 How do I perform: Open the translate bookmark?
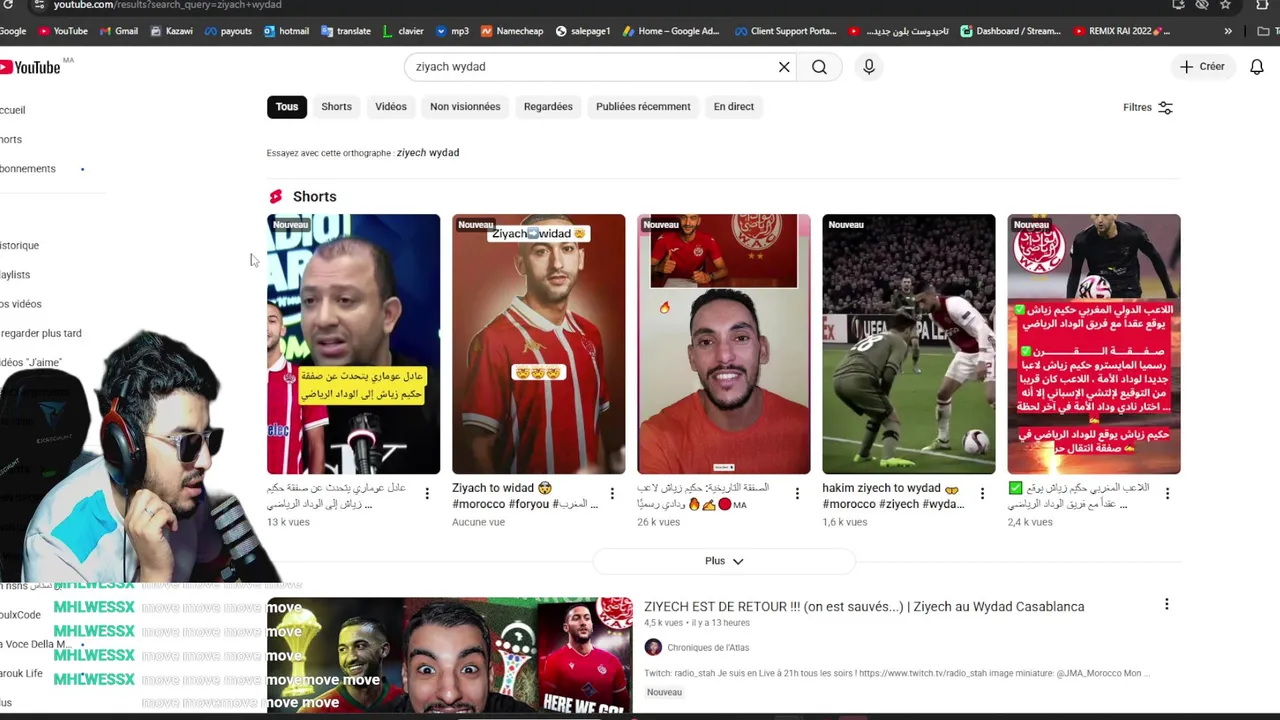pyautogui.click(x=346, y=31)
